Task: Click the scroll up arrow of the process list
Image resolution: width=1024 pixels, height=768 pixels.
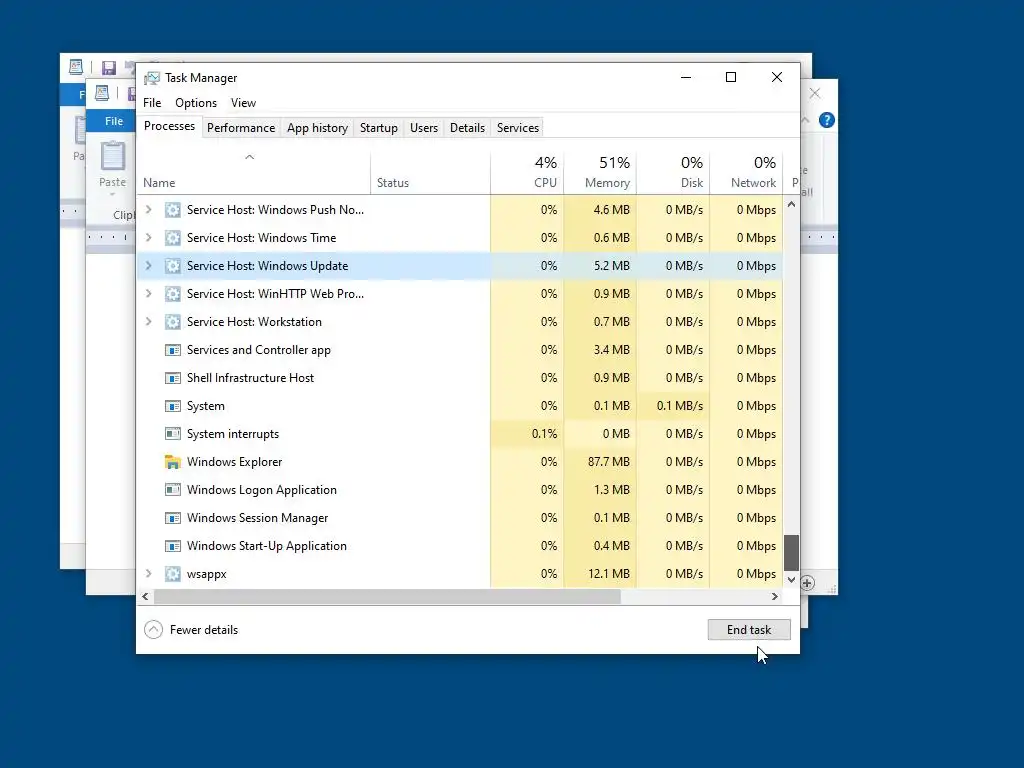Action: [x=792, y=204]
